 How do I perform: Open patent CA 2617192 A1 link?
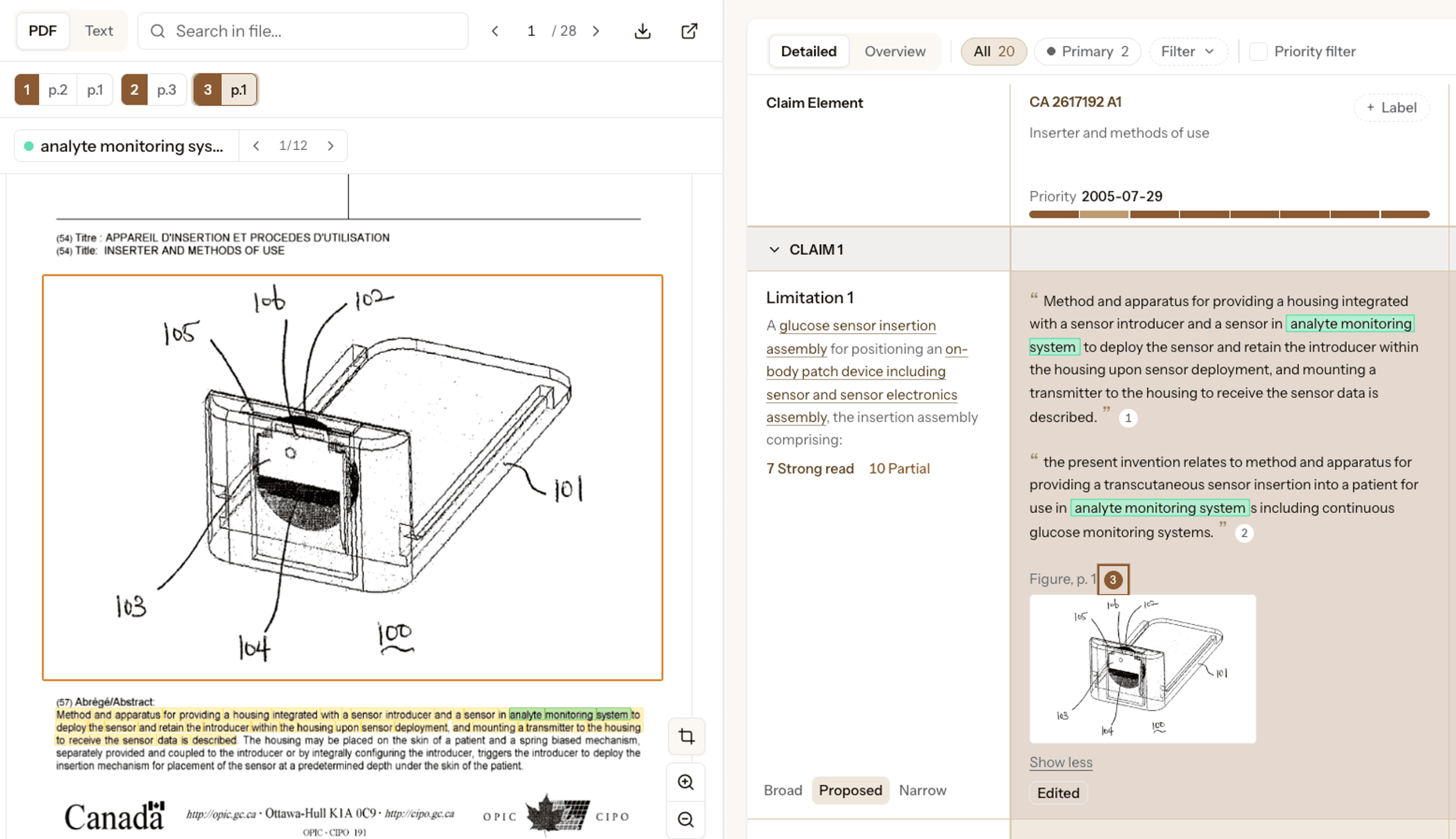click(x=1075, y=102)
